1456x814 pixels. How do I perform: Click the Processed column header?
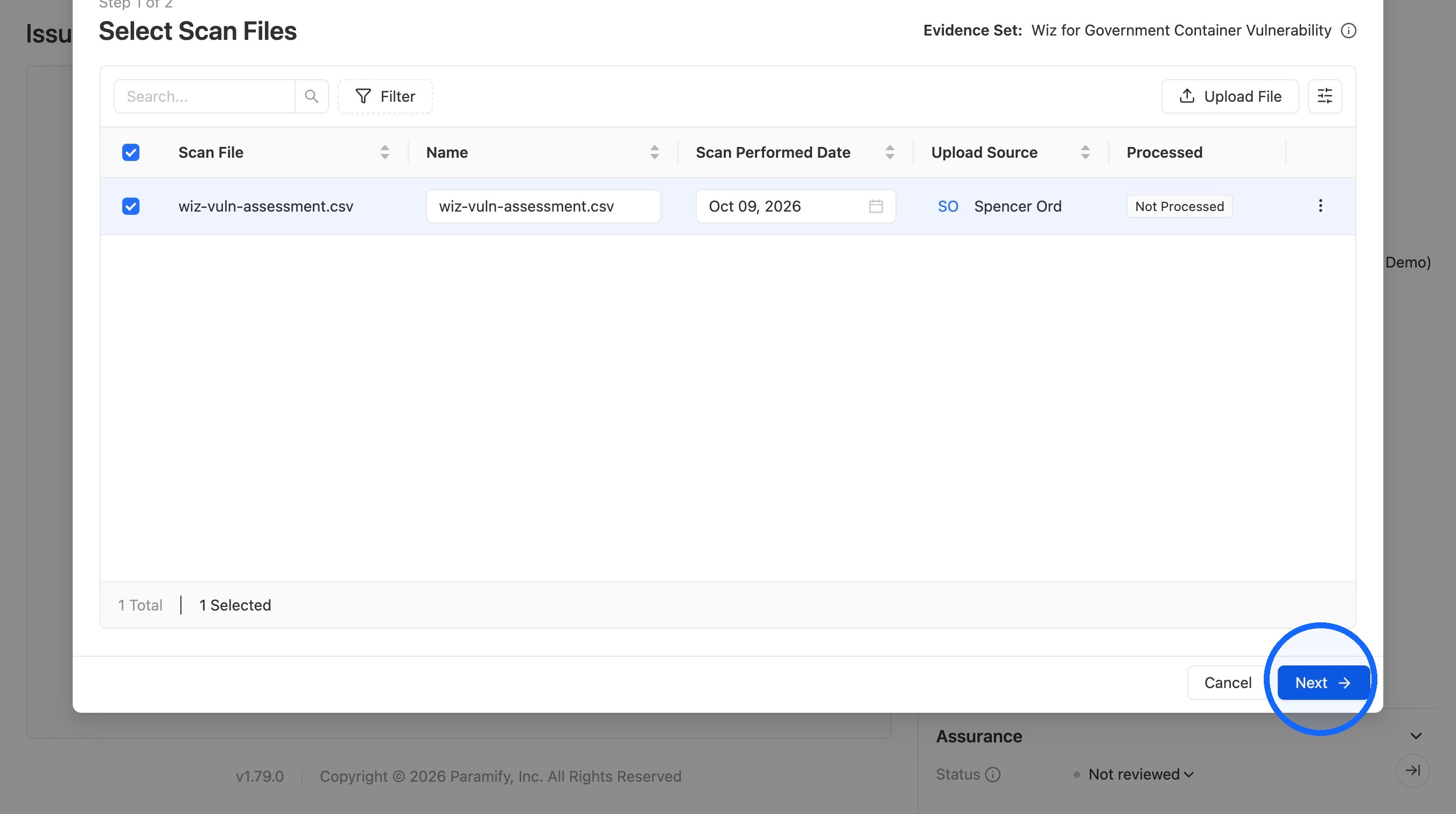pyautogui.click(x=1164, y=152)
